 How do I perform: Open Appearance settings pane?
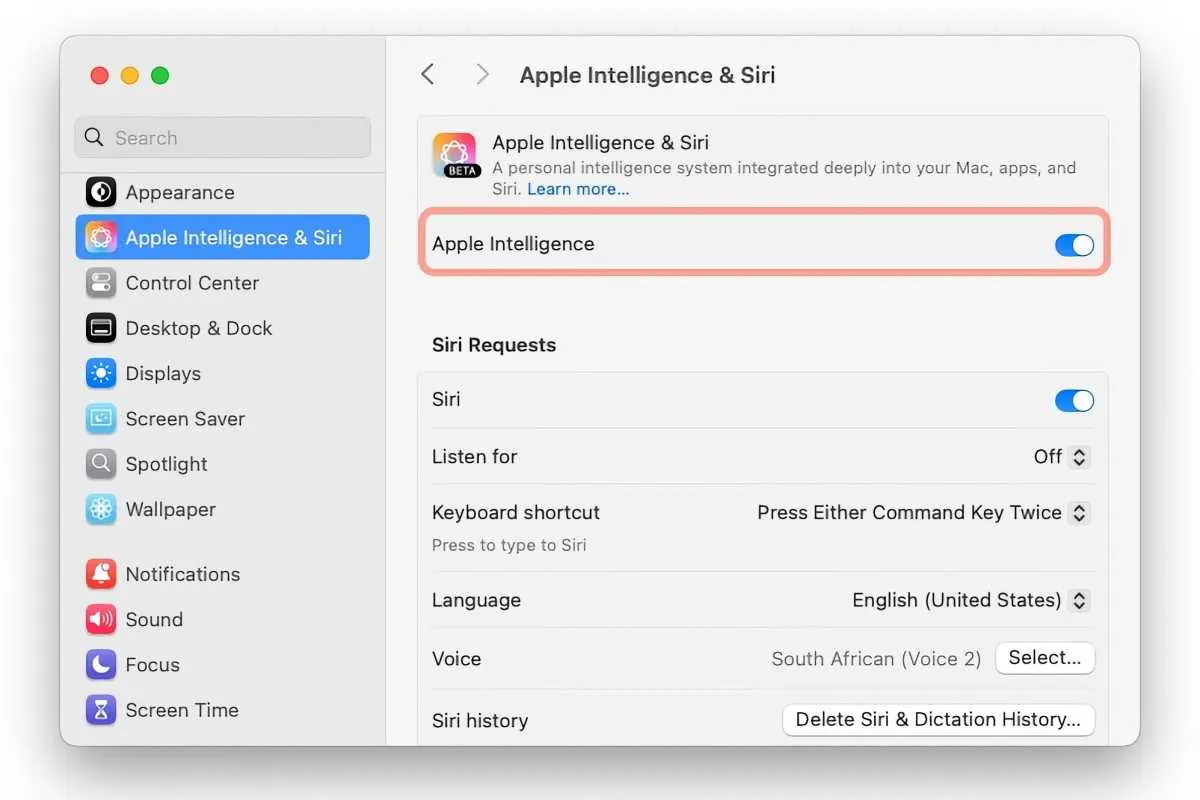[223, 192]
